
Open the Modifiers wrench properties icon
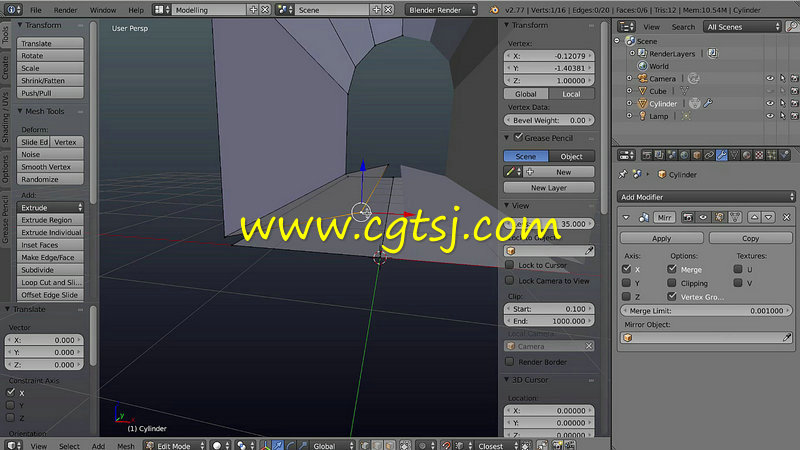pyautogui.click(x=721, y=155)
